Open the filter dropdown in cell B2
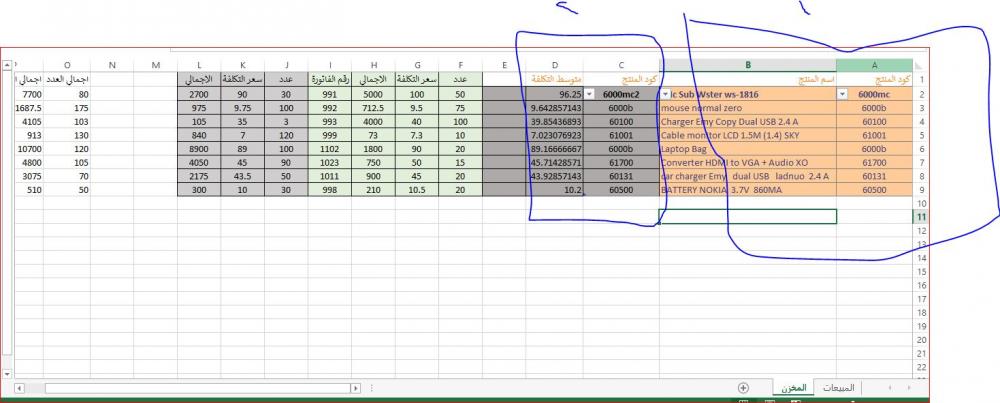 [666, 94]
